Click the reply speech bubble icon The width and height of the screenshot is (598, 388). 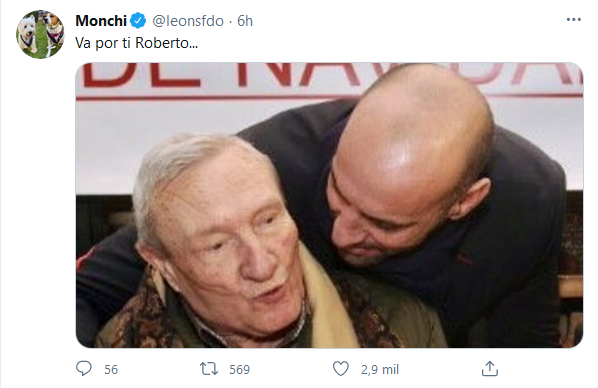click(x=84, y=369)
